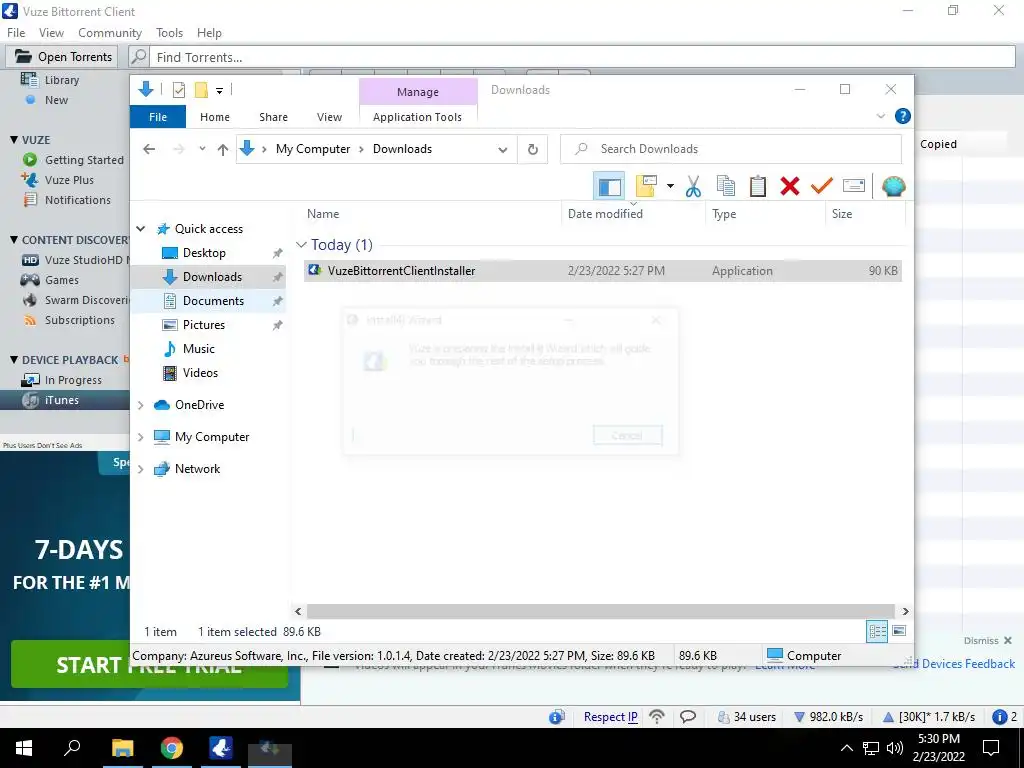Collapse the Today (1) group

pyautogui.click(x=301, y=245)
